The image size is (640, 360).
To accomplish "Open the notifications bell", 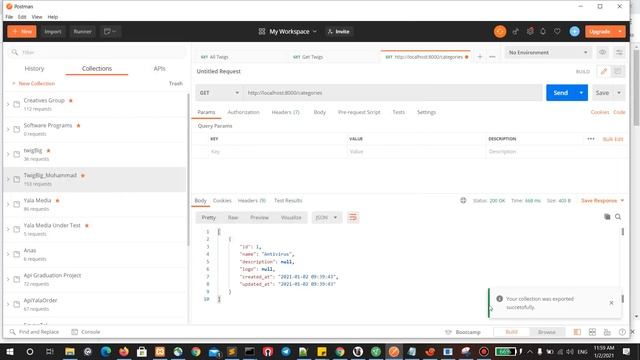I will pos(543,31).
